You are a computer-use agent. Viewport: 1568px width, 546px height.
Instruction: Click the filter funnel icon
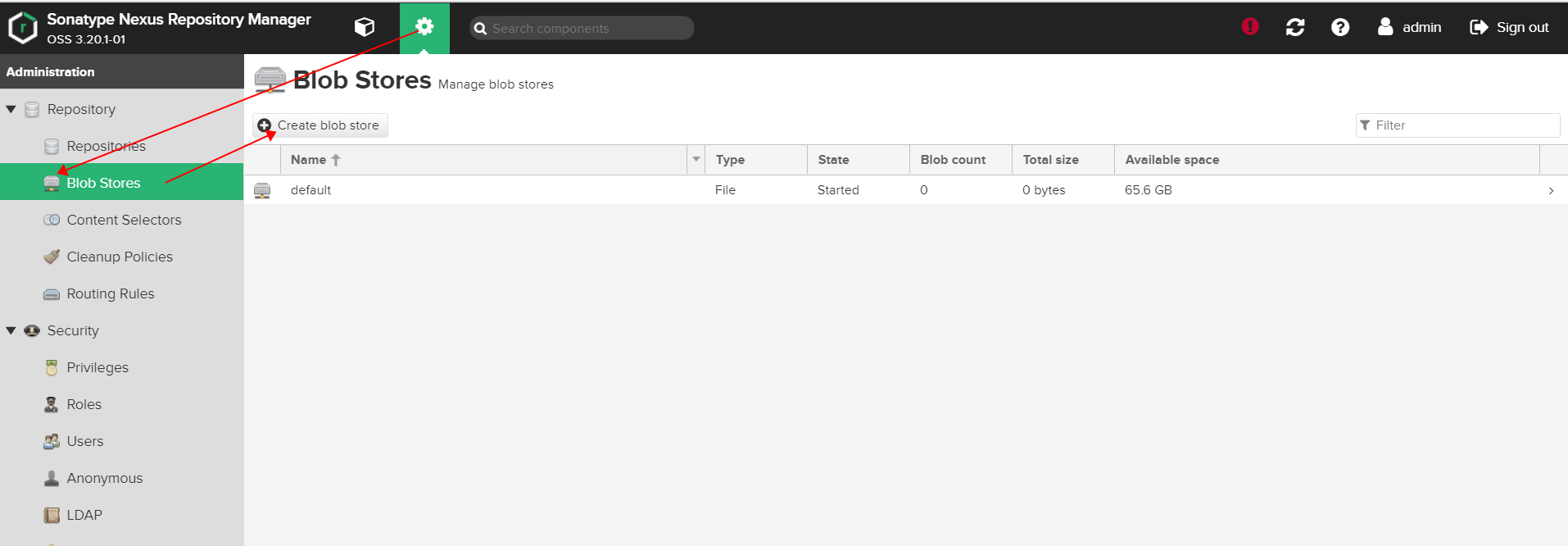tap(1365, 125)
